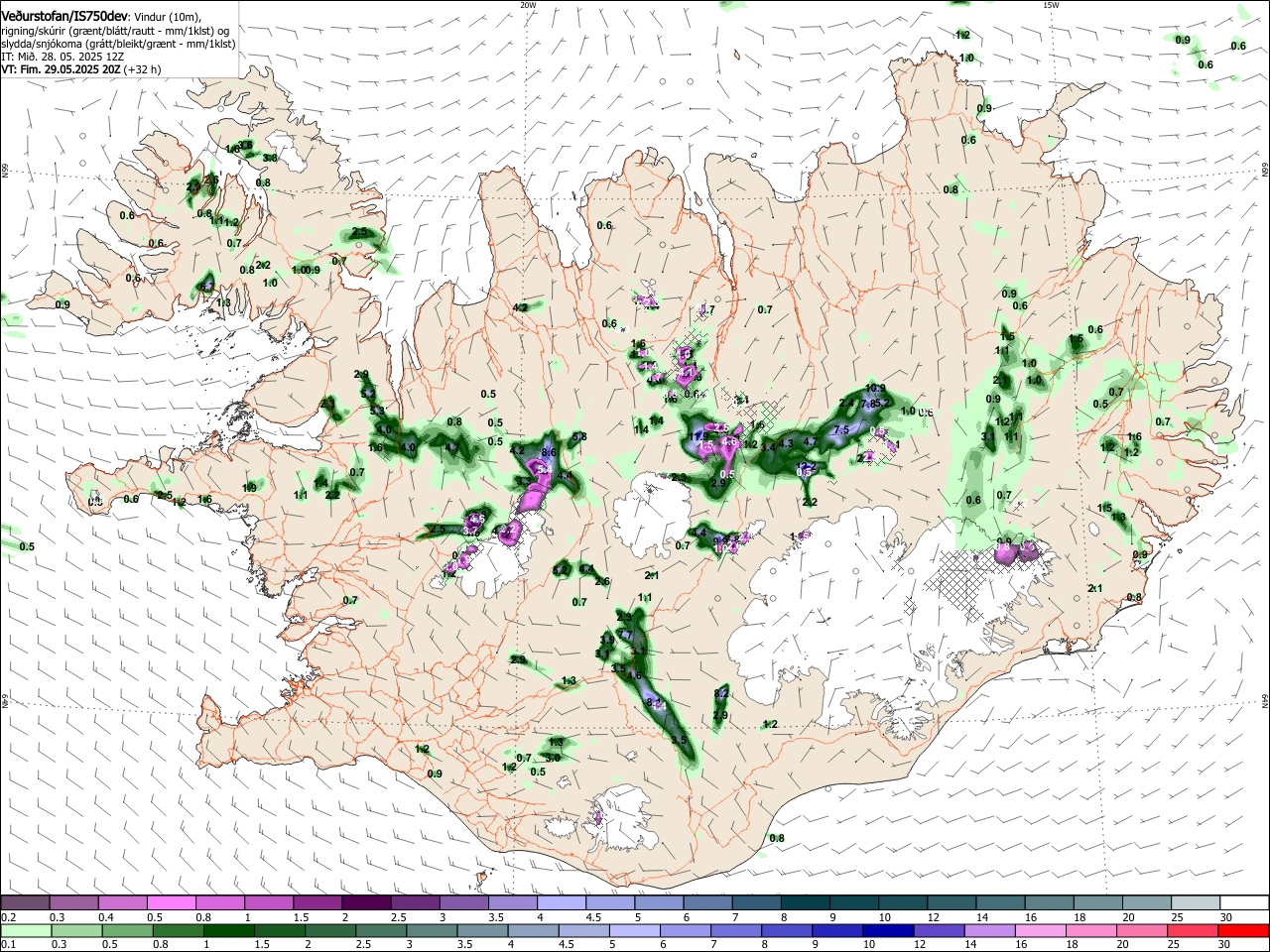This screenshot has height=952, width=1270.
Task: Select bright pink upper swatch between 0.5 and 0.8
Action: (171, 903)
